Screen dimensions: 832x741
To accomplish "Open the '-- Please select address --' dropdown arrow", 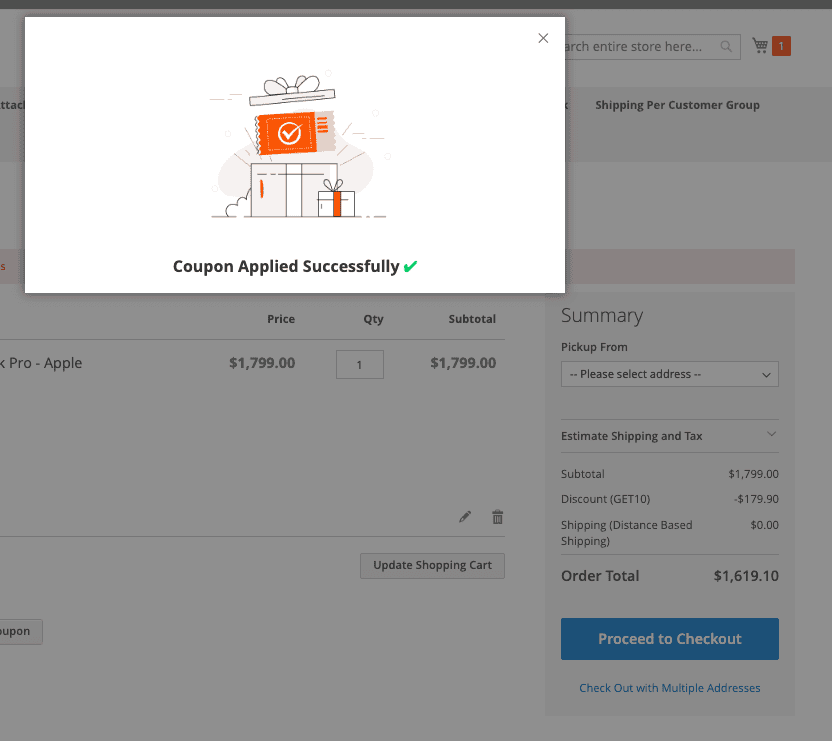I will (768, 374).
